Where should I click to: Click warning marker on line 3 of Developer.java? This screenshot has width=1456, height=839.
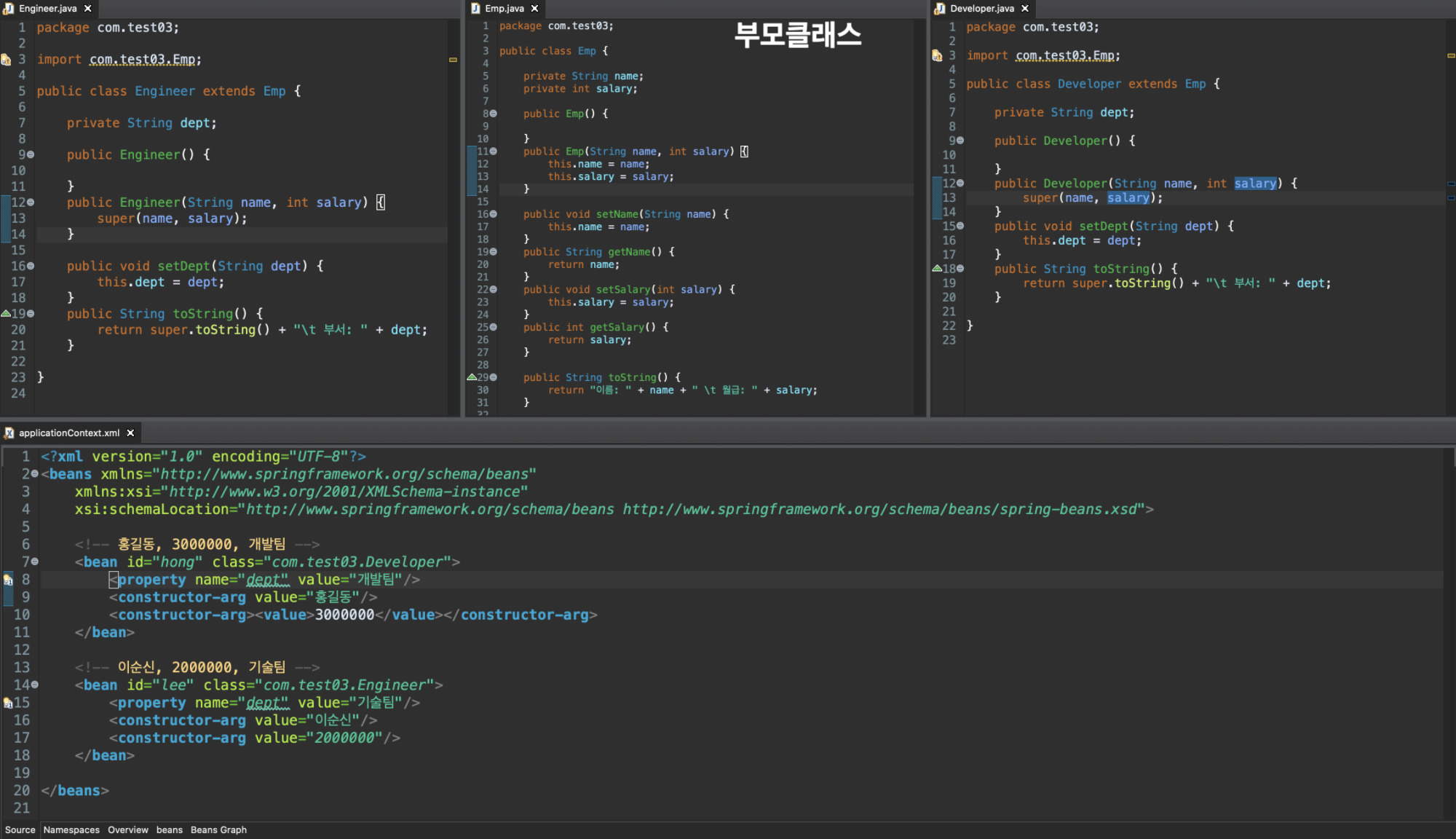point(937,55)
